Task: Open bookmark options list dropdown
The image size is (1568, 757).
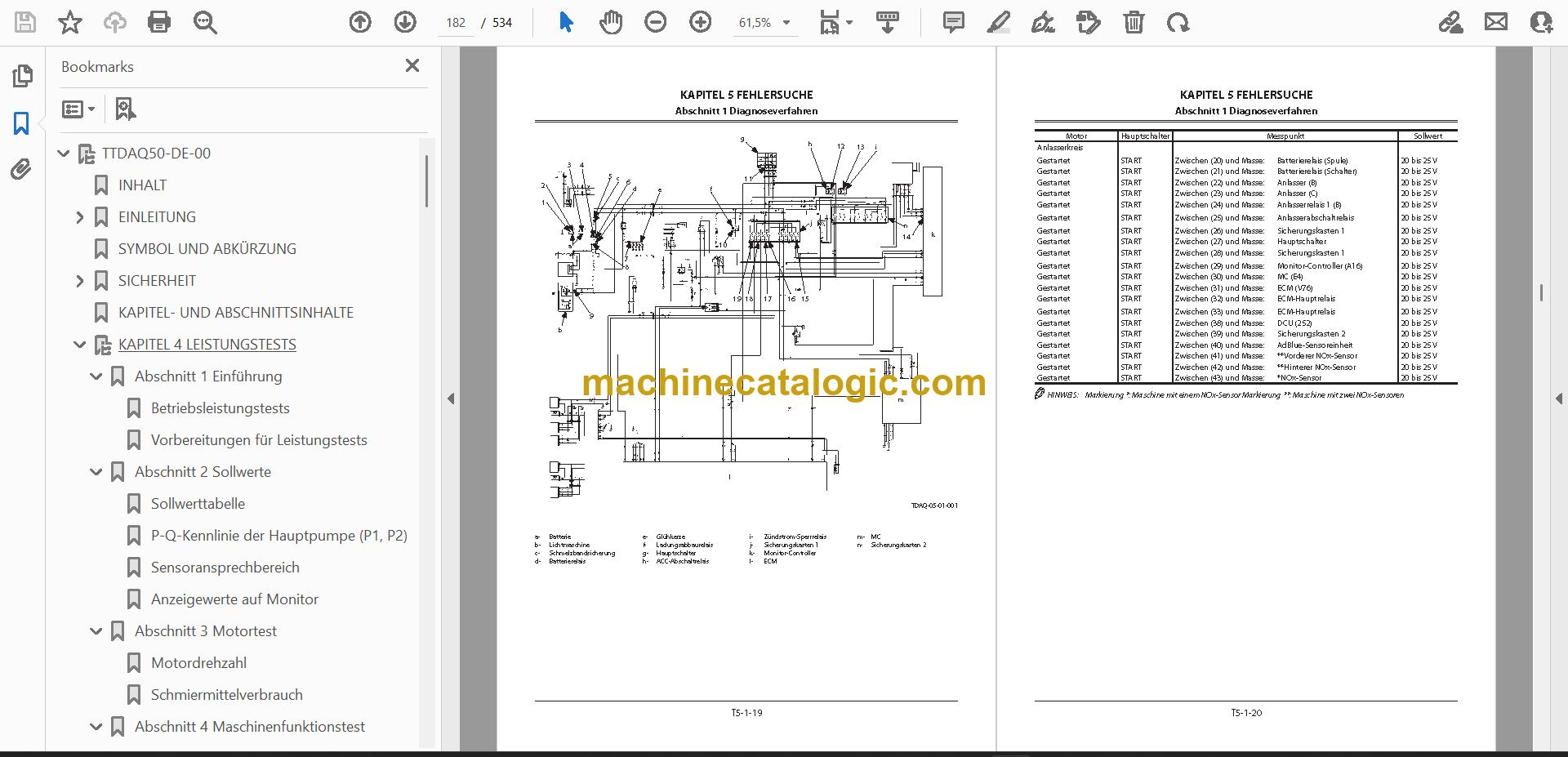Action: (x=78, y=109)
